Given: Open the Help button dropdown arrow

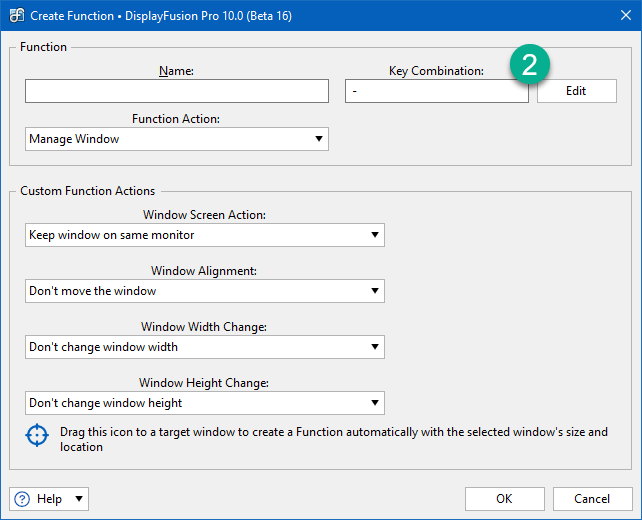Looking at the screenshot, I should [79, 499].
